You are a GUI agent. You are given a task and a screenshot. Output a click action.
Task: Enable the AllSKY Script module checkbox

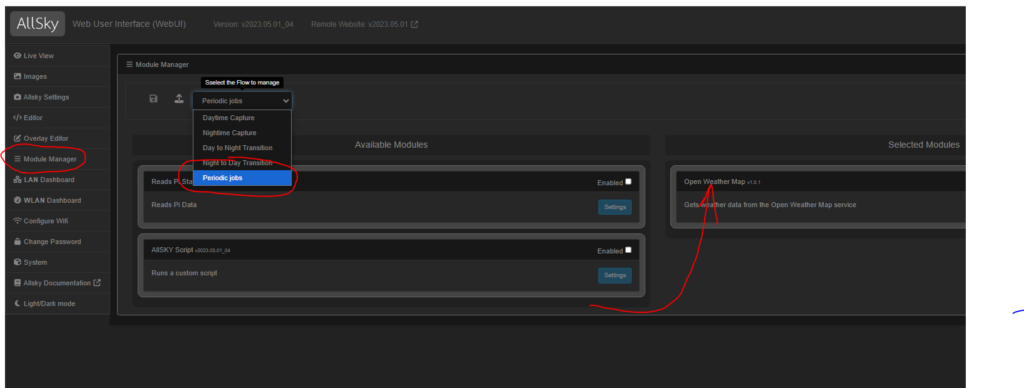(628, 250)
